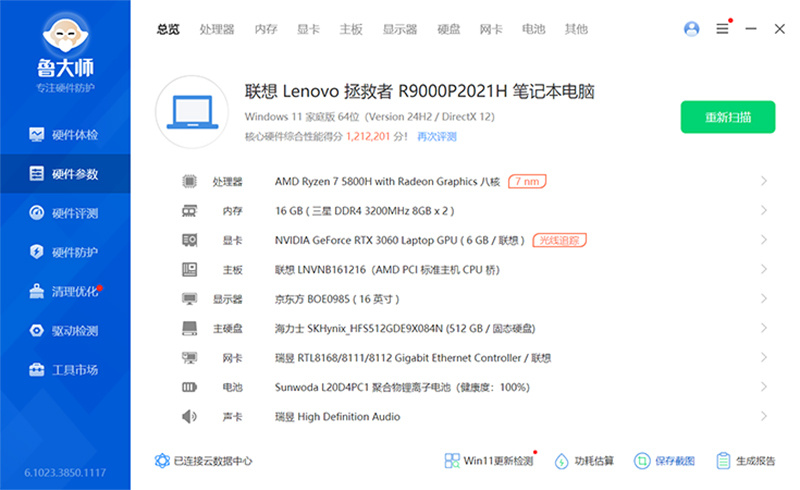800x490 pixels.
Task: Switch to the 电池 top tab
Action: [534, 29]
